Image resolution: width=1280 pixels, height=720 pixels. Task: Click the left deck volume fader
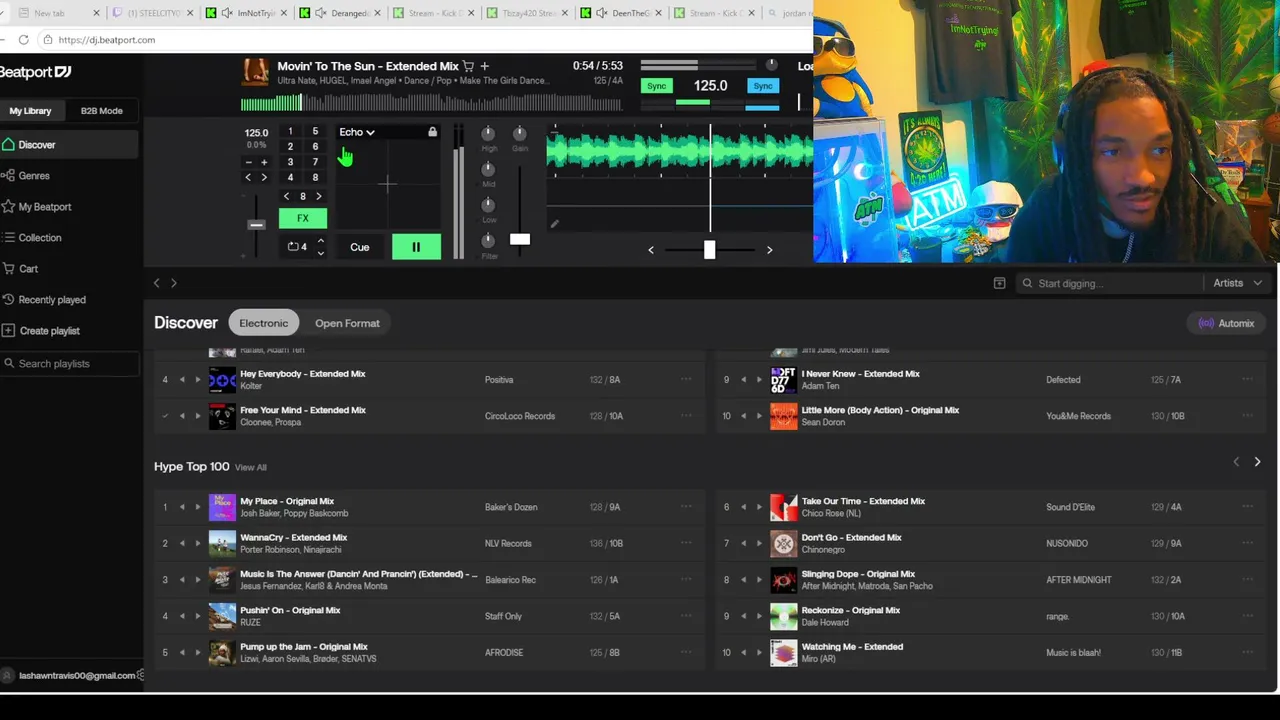(x=520, y=239)
